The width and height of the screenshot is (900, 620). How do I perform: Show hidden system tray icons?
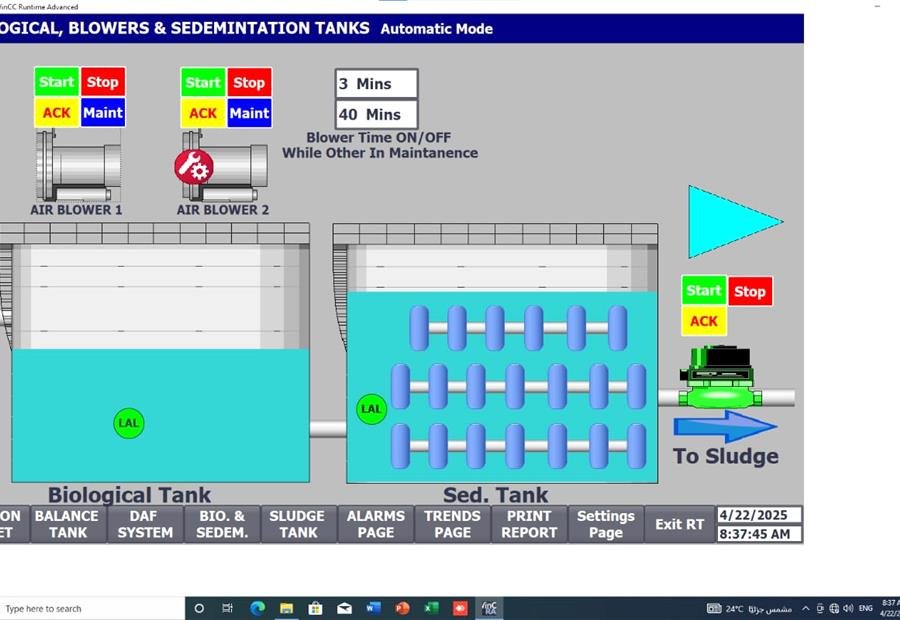point(805,609)
